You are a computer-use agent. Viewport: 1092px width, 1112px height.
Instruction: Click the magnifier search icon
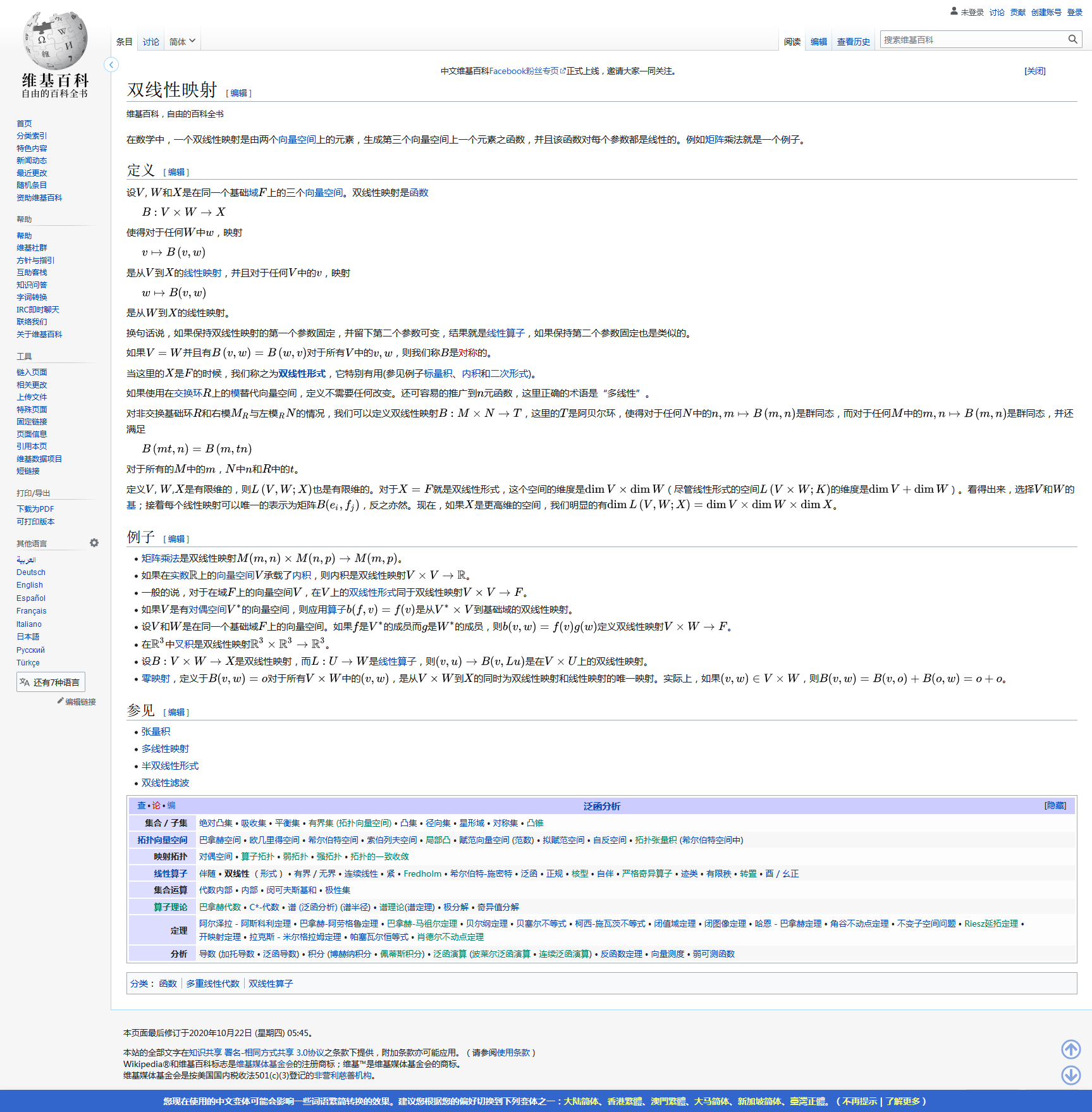pyautogui.click(x=1072, y=39)
